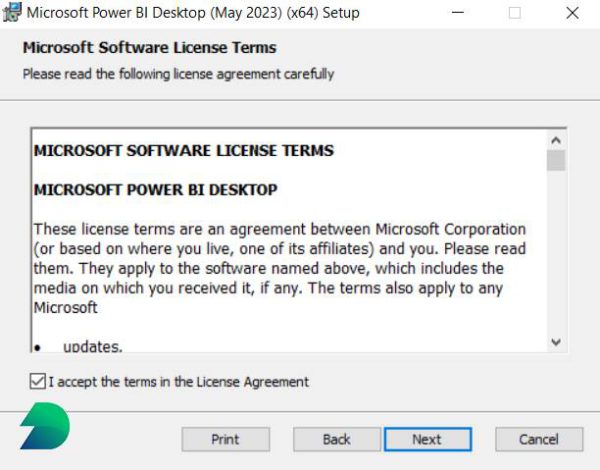
Task: Uncheck the accept license terms checkbox
Action: (38, 381)
